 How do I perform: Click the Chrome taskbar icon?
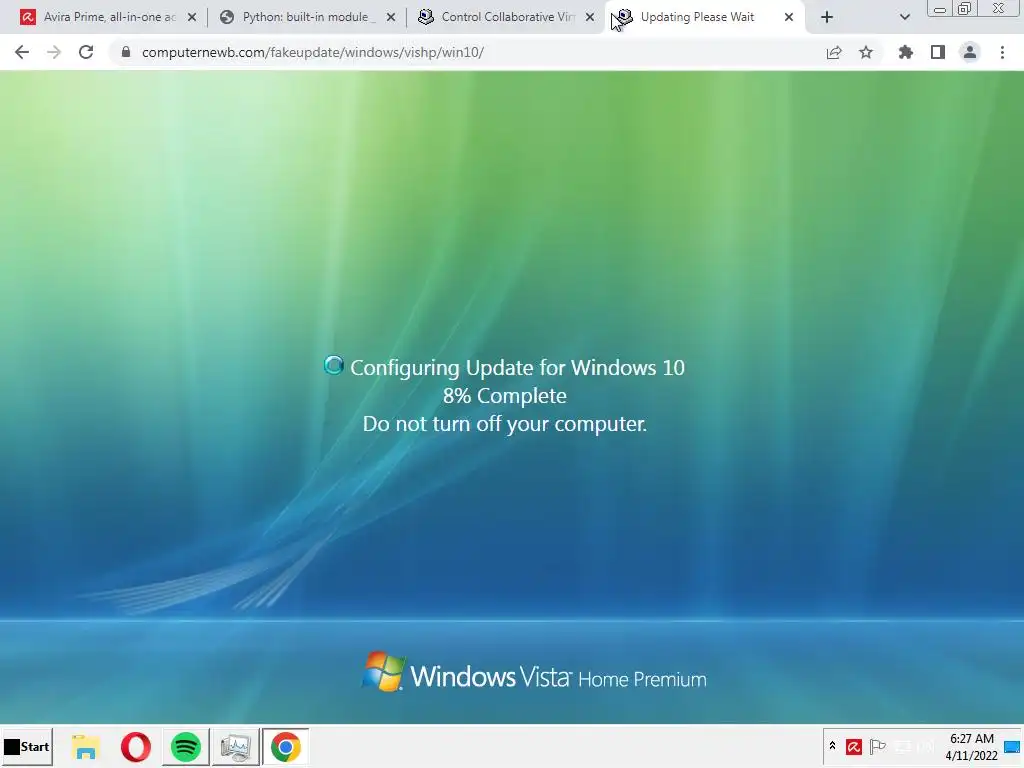coord(285,746)
